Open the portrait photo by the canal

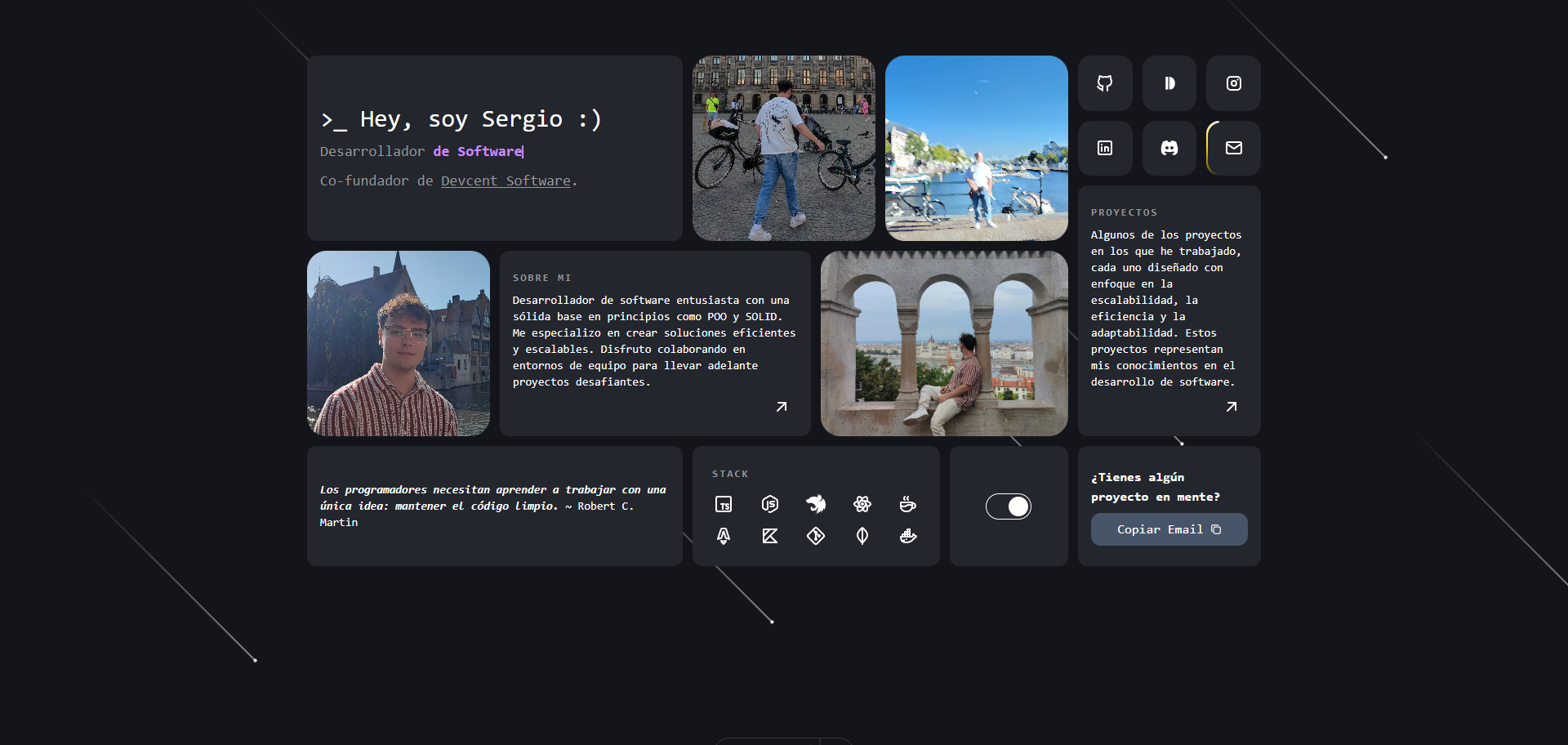(x=399, y=343)
